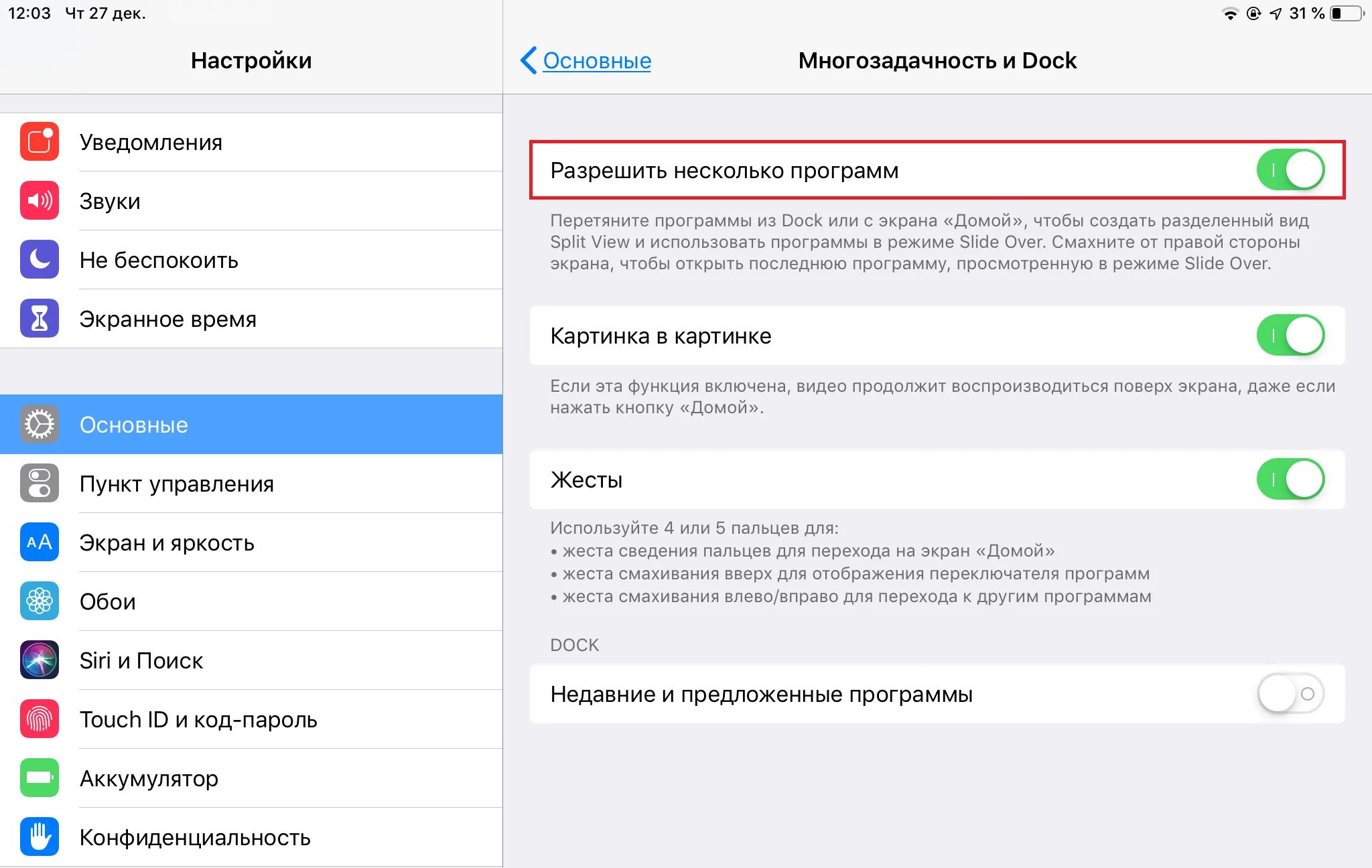1372x868 pixels.
Task: Go back via Основные link
Action: (x=597, y=60)
